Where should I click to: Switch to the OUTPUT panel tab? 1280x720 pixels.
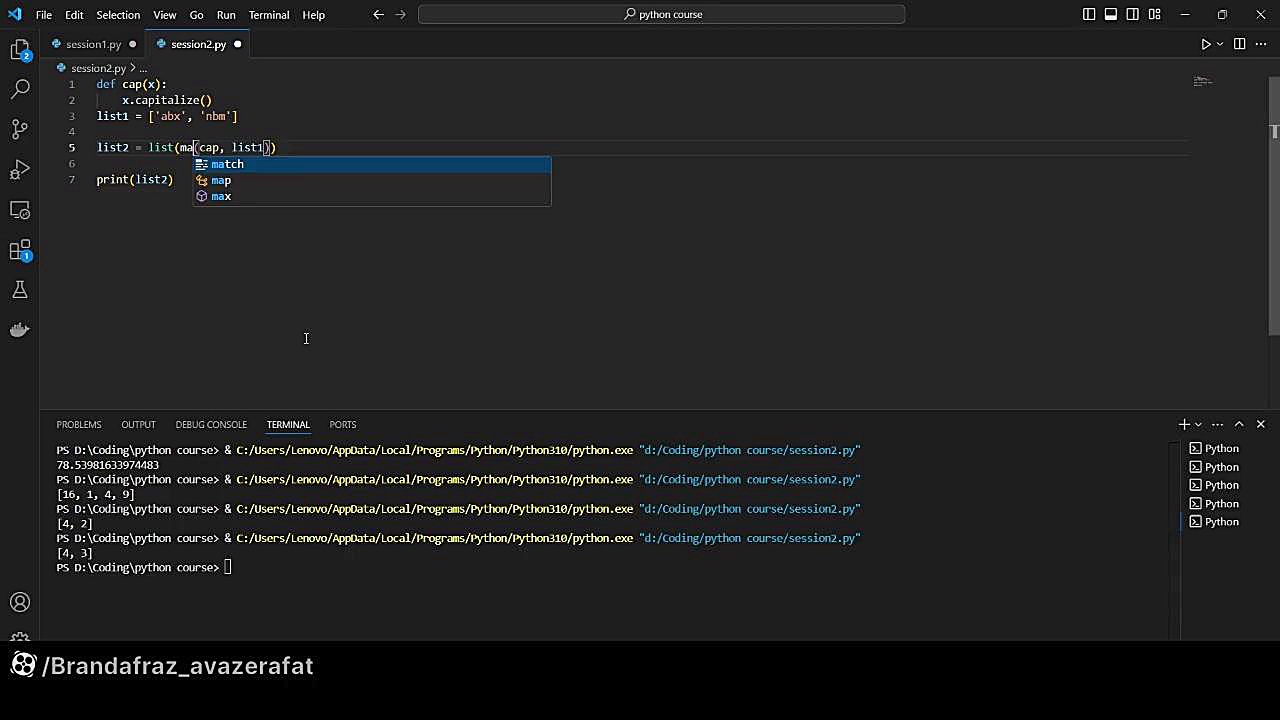point(138,424)
